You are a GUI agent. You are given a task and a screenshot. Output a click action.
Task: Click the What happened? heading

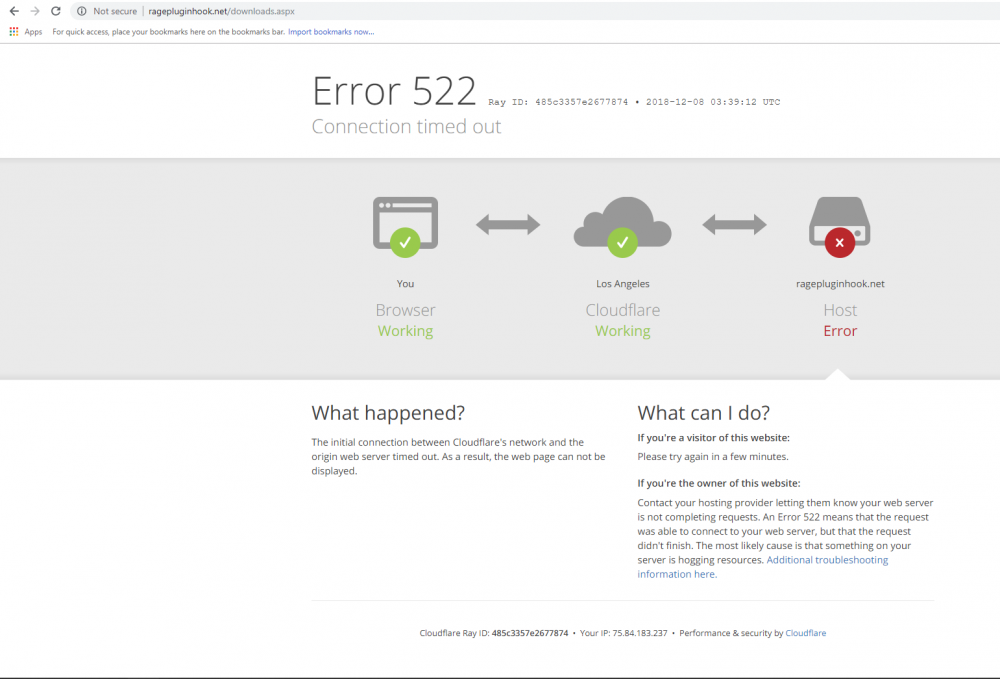[x=388, y=413]
